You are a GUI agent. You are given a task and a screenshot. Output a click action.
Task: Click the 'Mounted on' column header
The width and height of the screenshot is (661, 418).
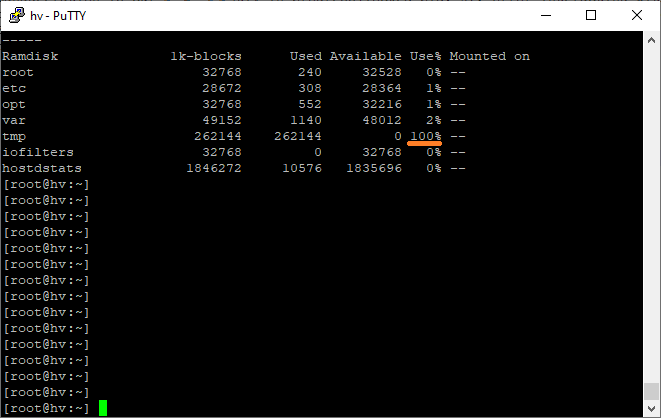pos(490,56)
